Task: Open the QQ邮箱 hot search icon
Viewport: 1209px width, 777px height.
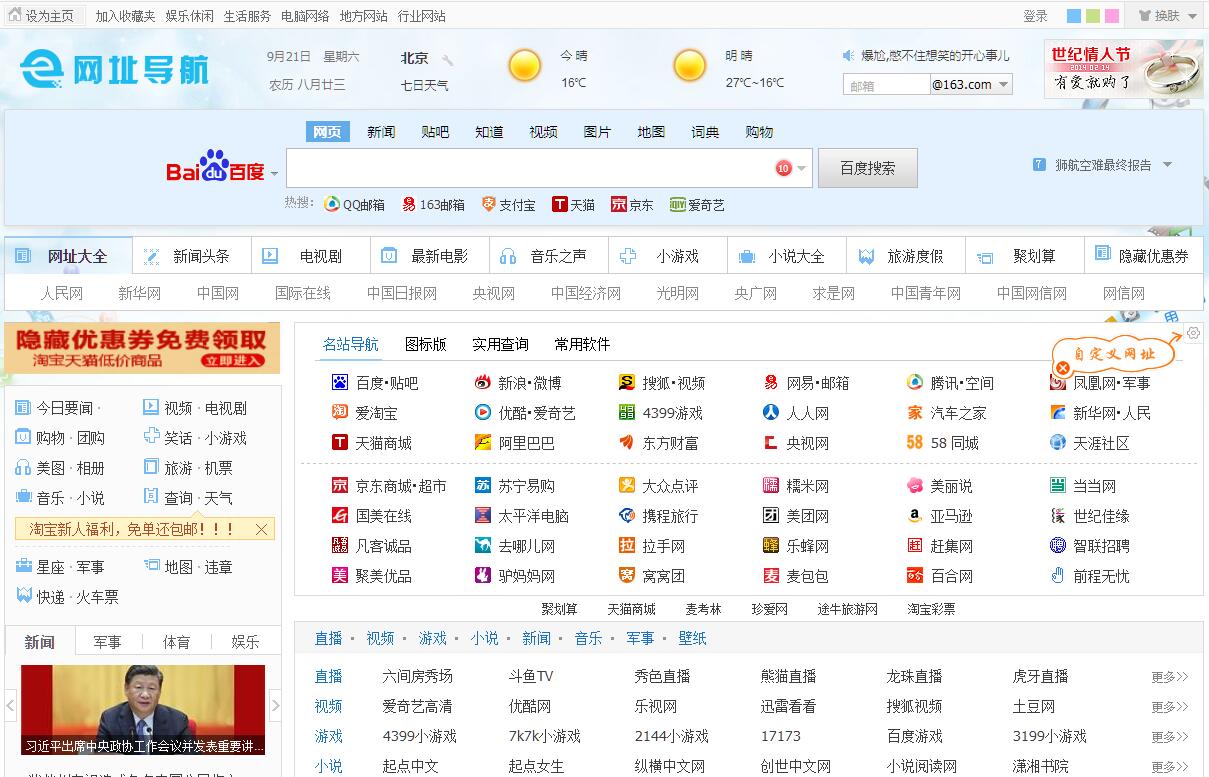Action: 332,205
